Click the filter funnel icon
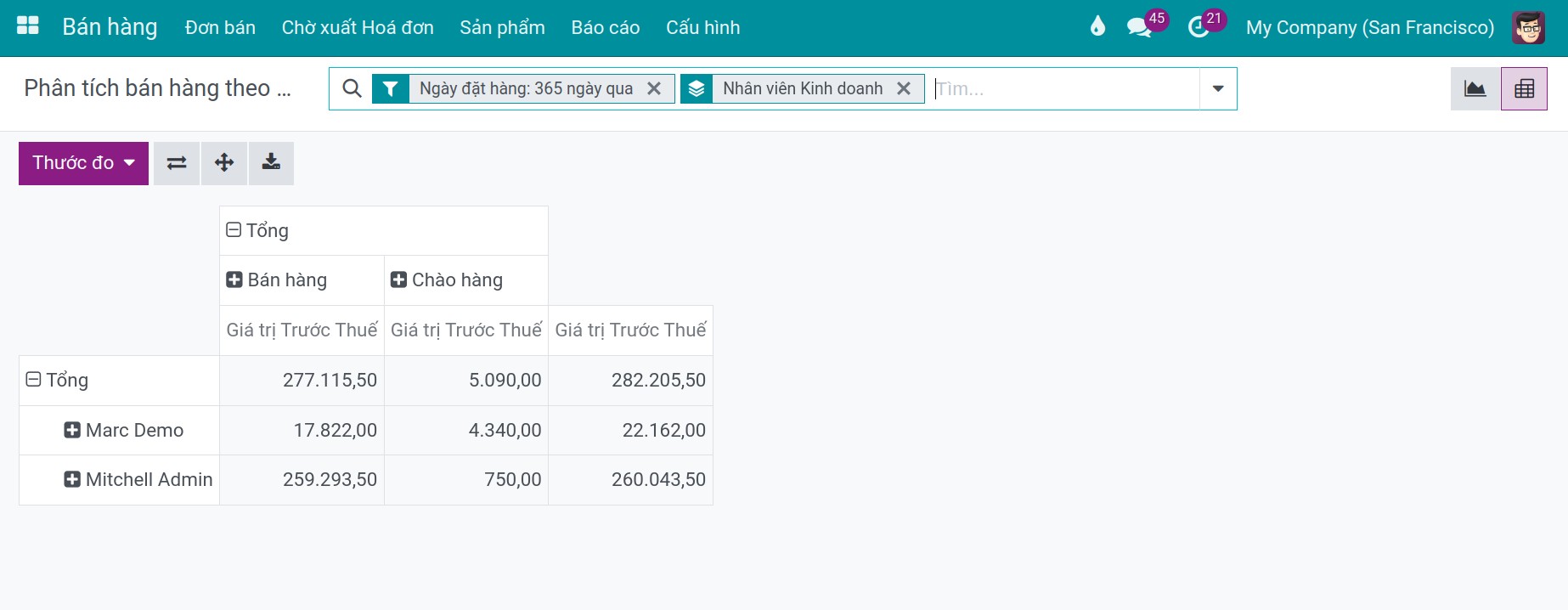 (x=390, y=88)
